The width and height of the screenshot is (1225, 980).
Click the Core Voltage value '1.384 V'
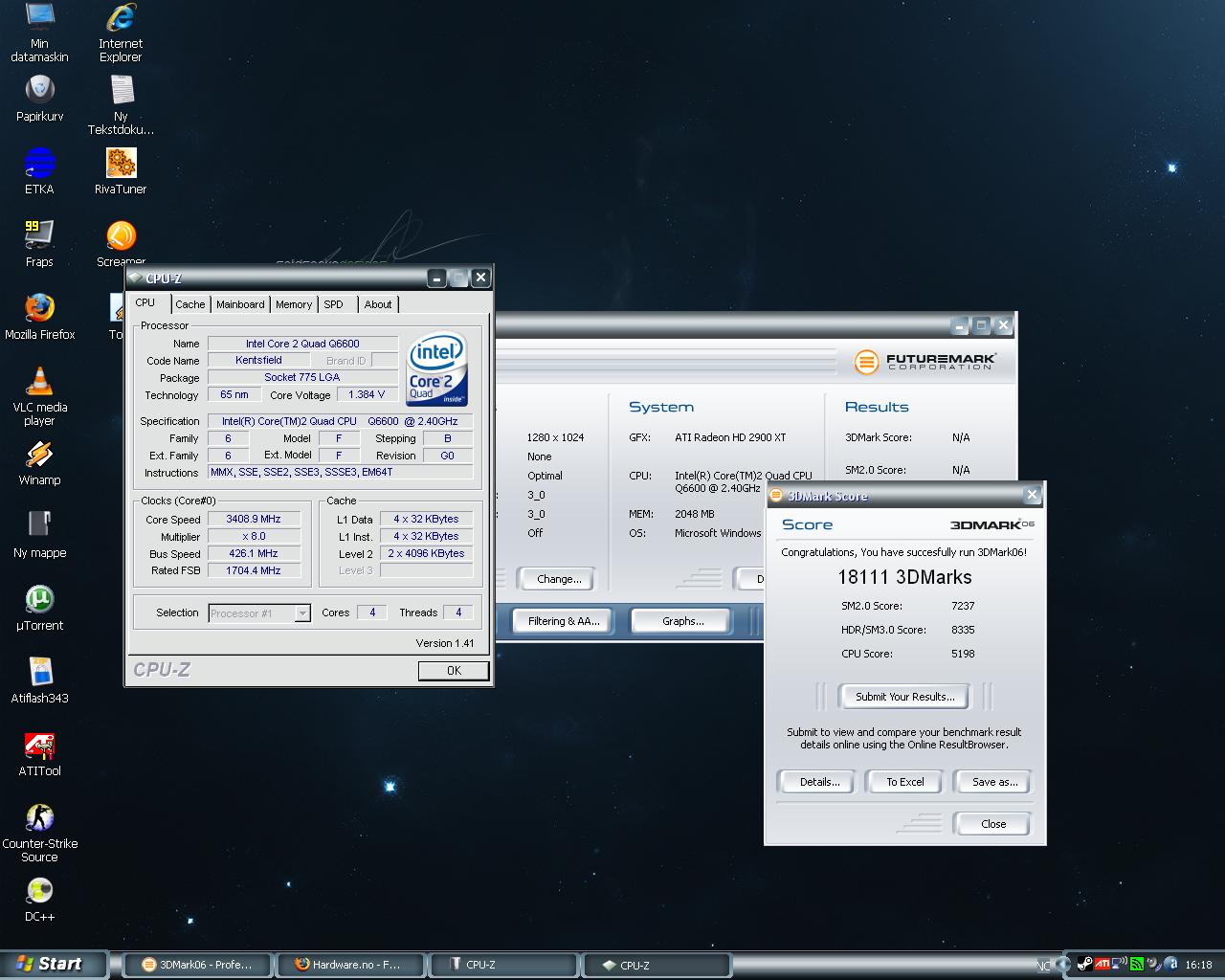point(367,395)
